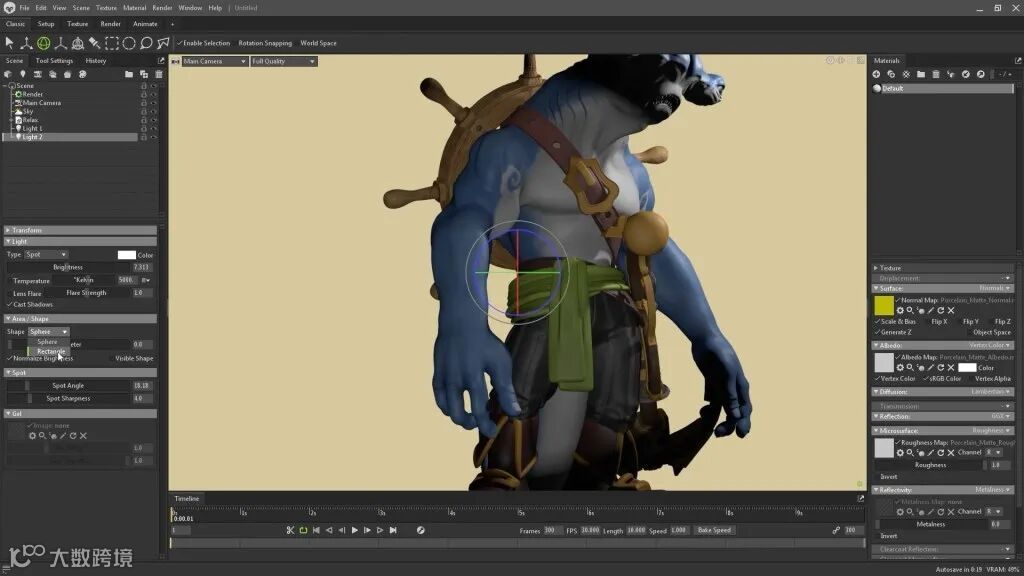Image resolution: width=1024 pixels, height=576 pixels.
Task: Open the Main Camera viewport dropdown
Action: click(214, 61)
